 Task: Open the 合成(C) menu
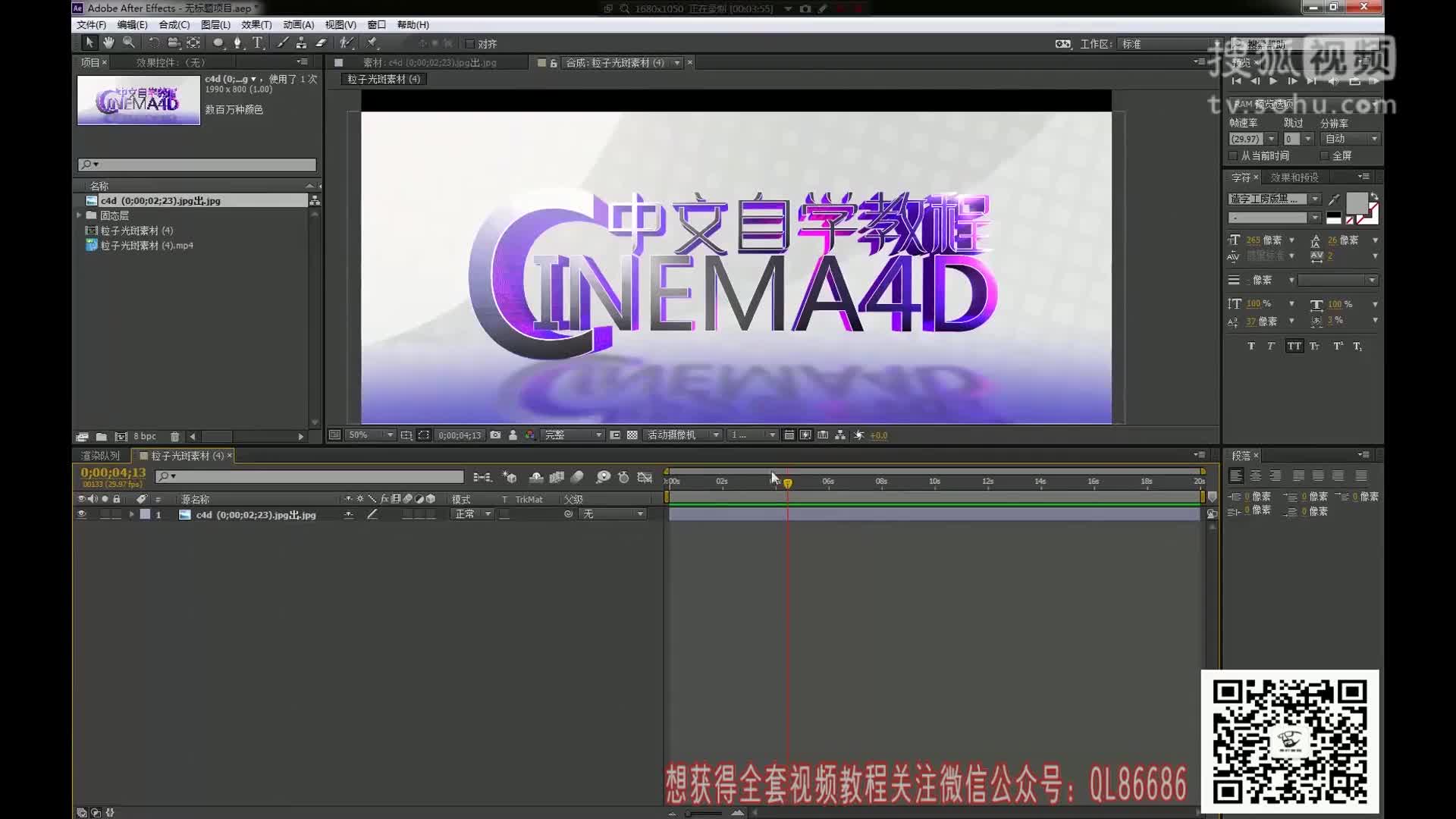click(x=174, y=24)
